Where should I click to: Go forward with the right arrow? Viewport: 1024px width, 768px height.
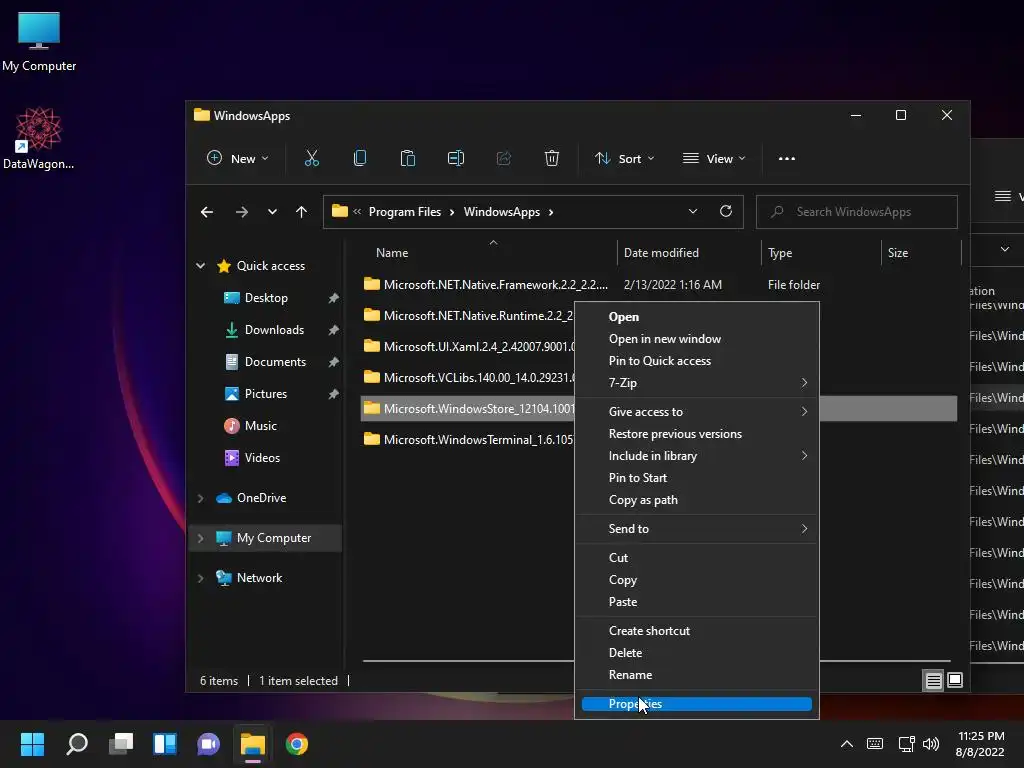point(242,212)
